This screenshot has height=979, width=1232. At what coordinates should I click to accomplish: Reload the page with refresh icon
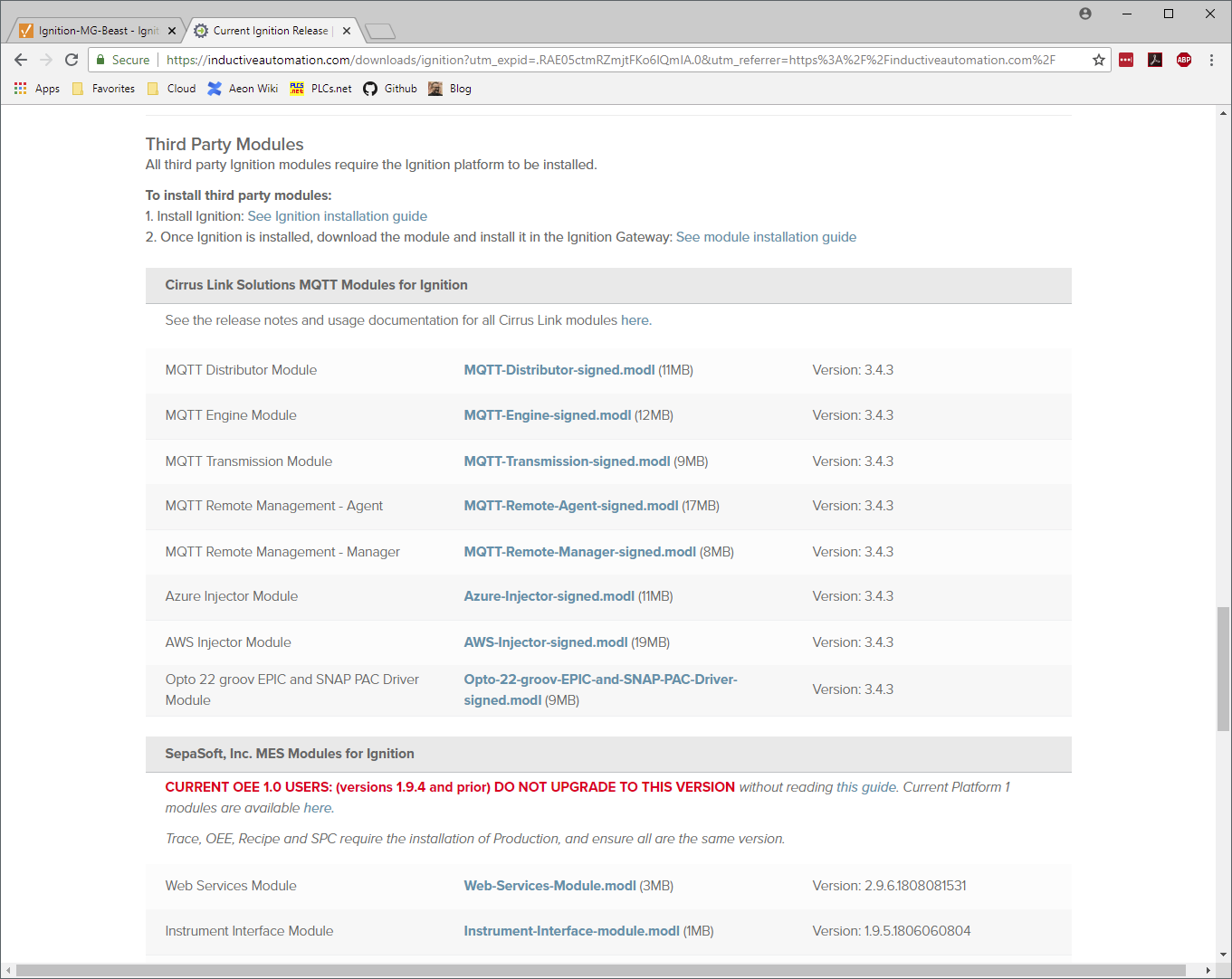click(72, 60)
